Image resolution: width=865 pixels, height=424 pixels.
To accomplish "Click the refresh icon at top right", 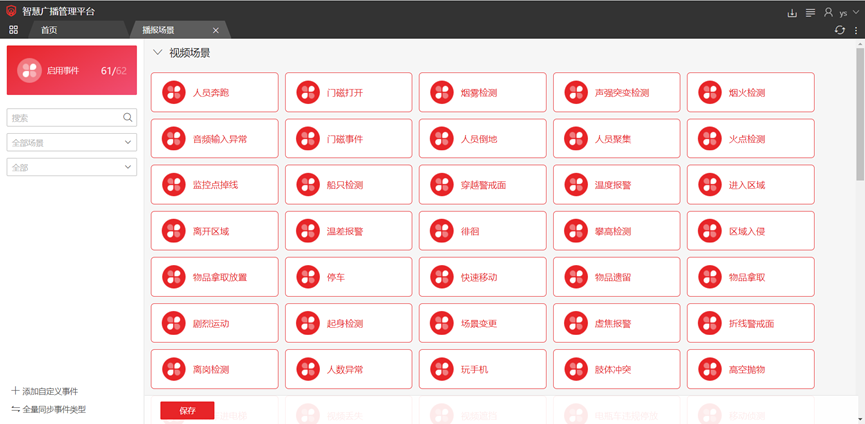I will click(840, 30).
